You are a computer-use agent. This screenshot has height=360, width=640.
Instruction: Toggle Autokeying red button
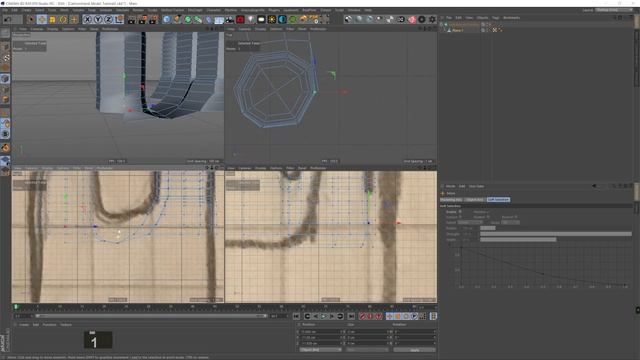tap(370, 316)
